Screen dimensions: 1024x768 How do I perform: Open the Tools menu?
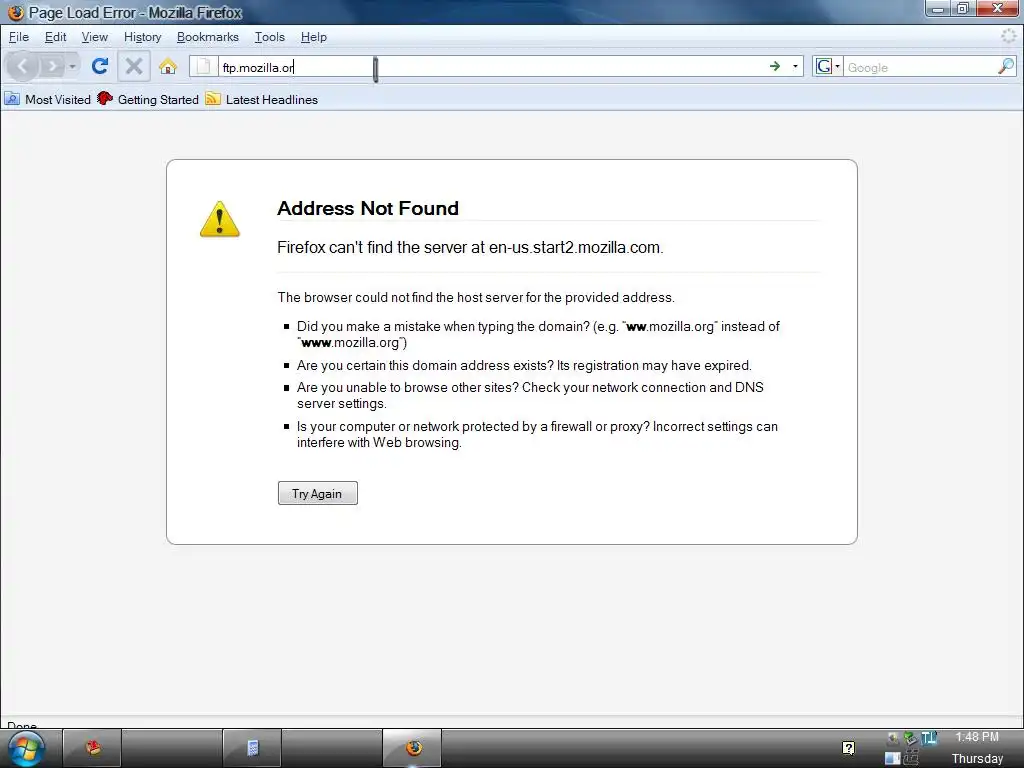pos(270,37)
